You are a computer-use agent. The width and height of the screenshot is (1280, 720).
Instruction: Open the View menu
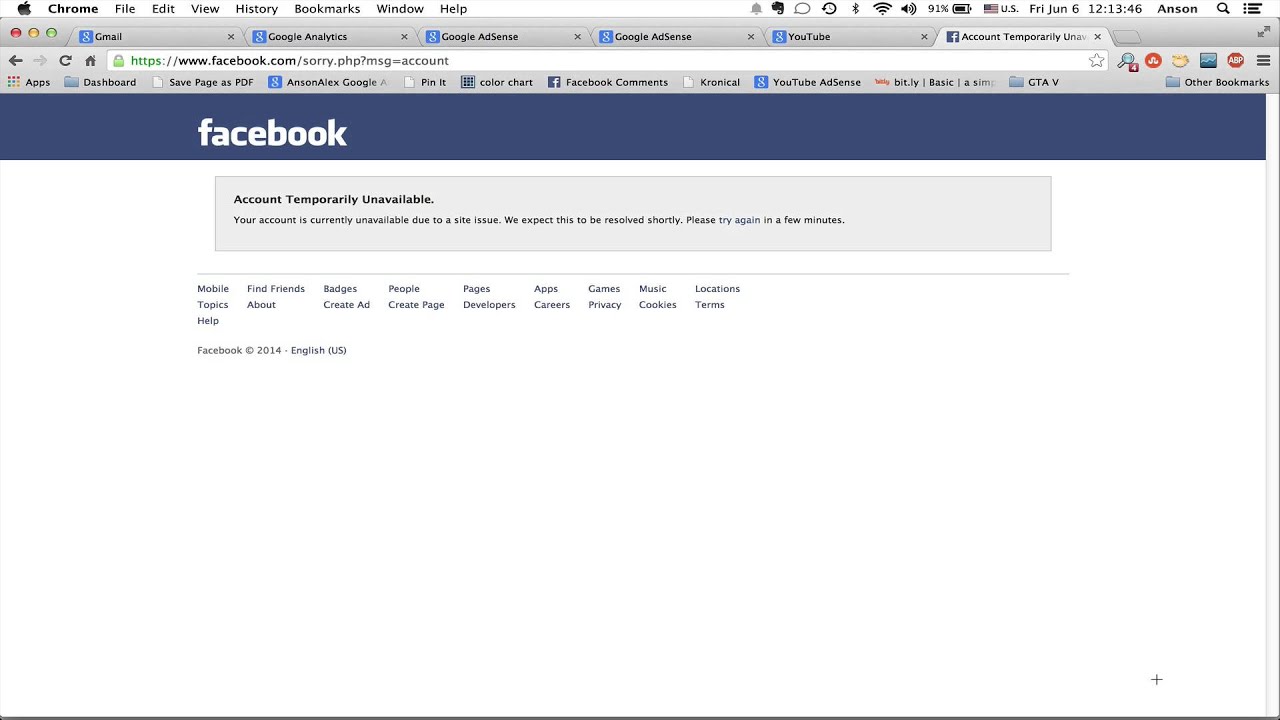(205, 8)
